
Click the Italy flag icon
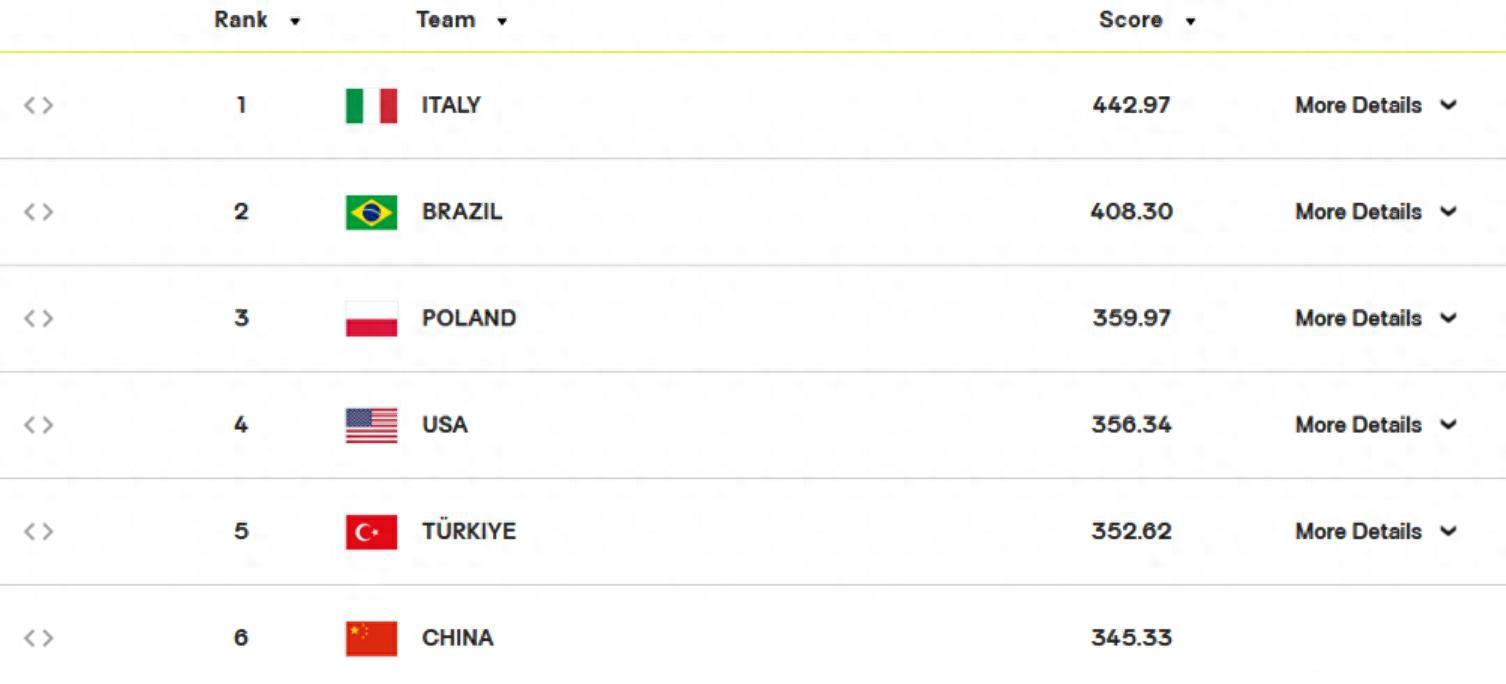pyautogui.click(x=371, y=106)
